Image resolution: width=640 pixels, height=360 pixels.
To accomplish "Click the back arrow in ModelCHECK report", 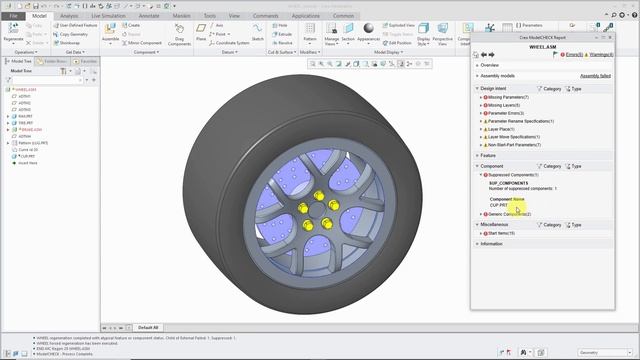I will [484, 55].
